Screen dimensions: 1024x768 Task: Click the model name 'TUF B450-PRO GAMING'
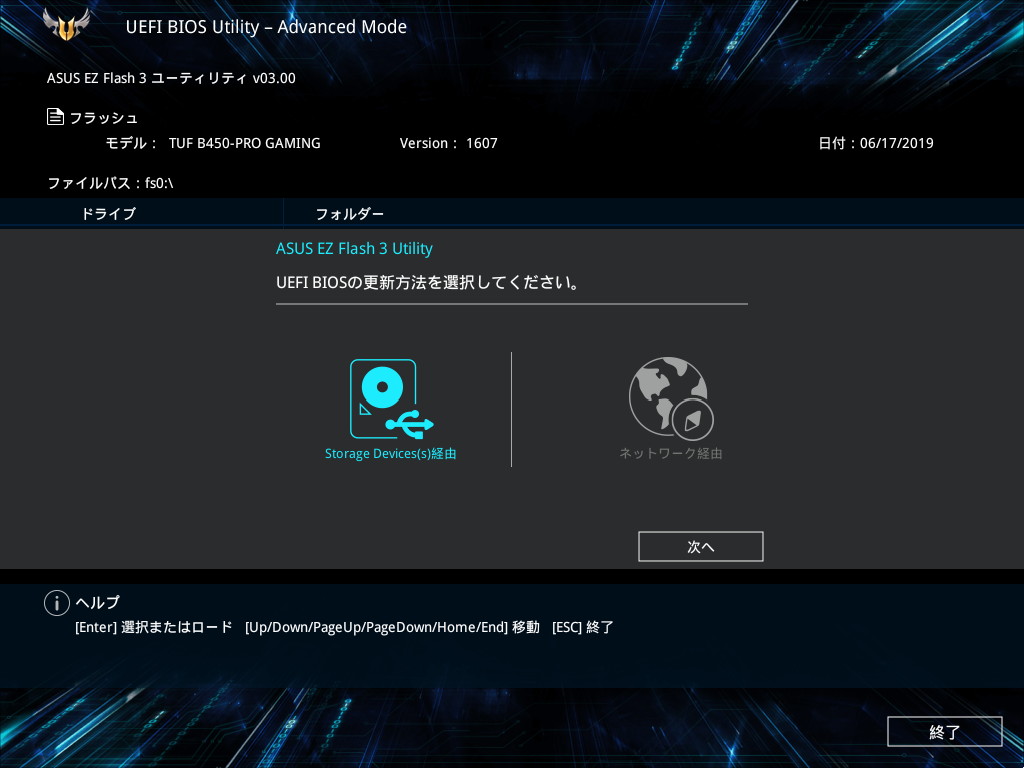[244, 143]
